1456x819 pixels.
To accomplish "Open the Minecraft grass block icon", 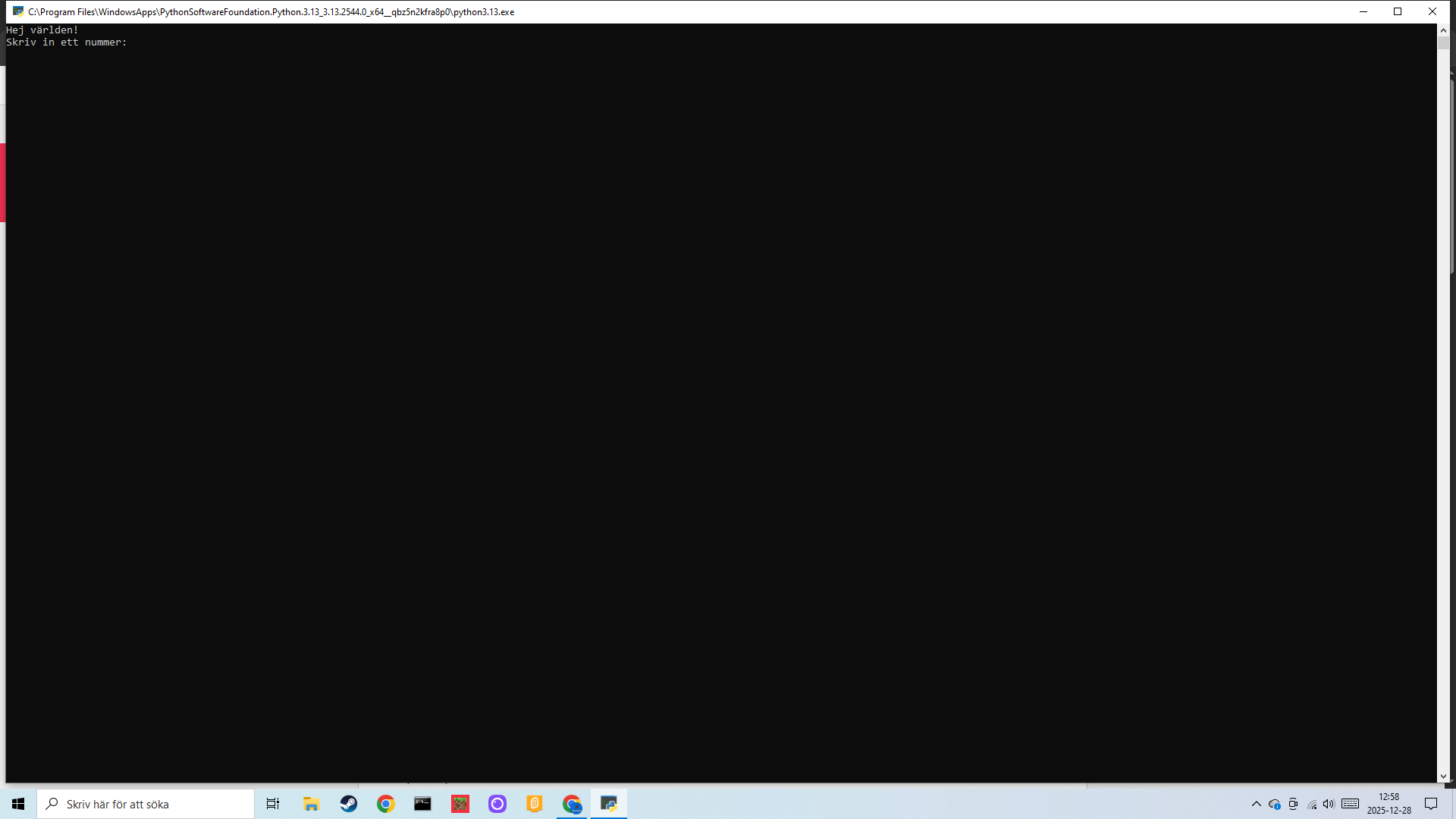I will (460, 804).
